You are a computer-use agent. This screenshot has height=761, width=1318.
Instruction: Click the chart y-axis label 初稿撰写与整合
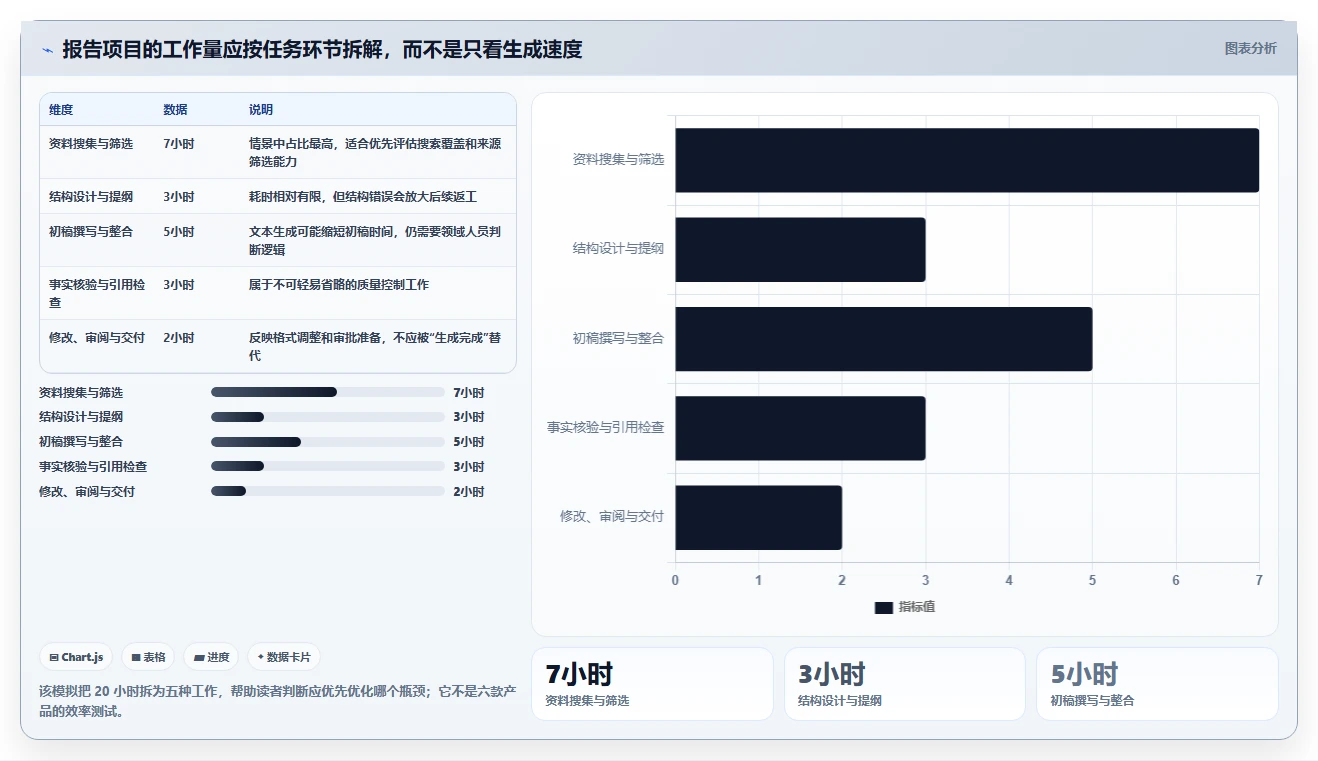point(618,338)
